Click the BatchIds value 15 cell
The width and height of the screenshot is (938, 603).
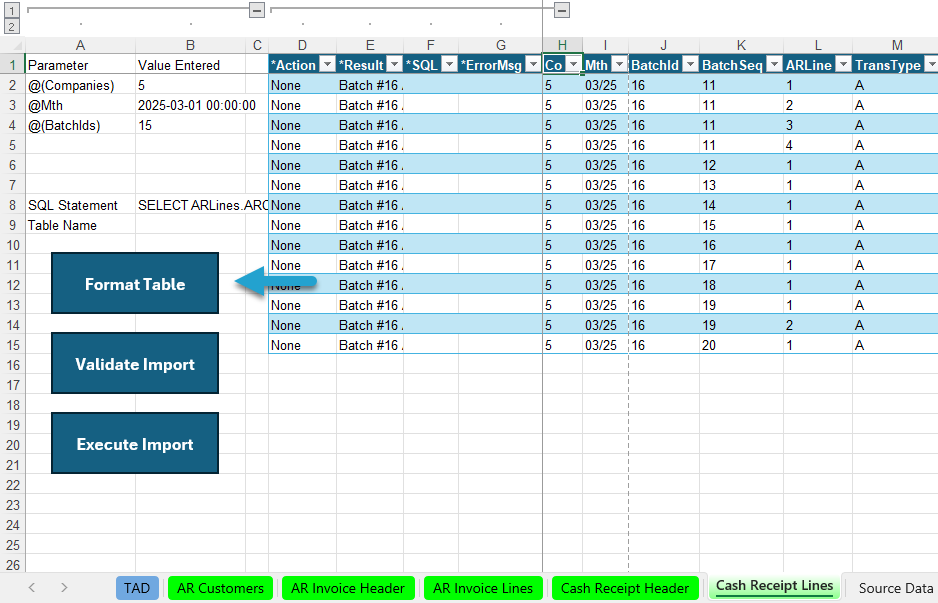coord(190,125)
